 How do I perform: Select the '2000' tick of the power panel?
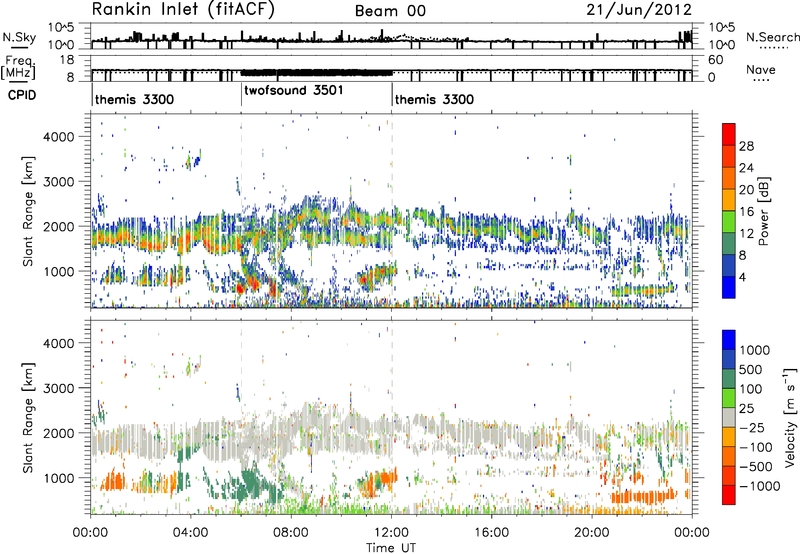[59, 226]
